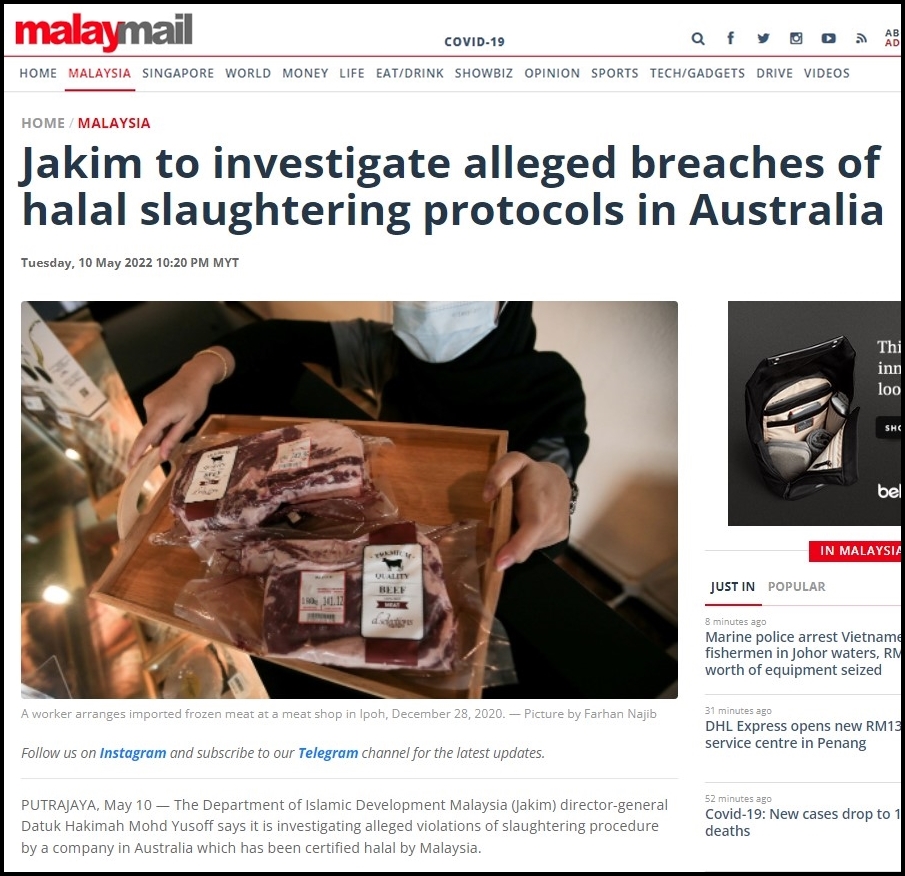
Task: Open the search magnifier icon
Action: [698, 39]
